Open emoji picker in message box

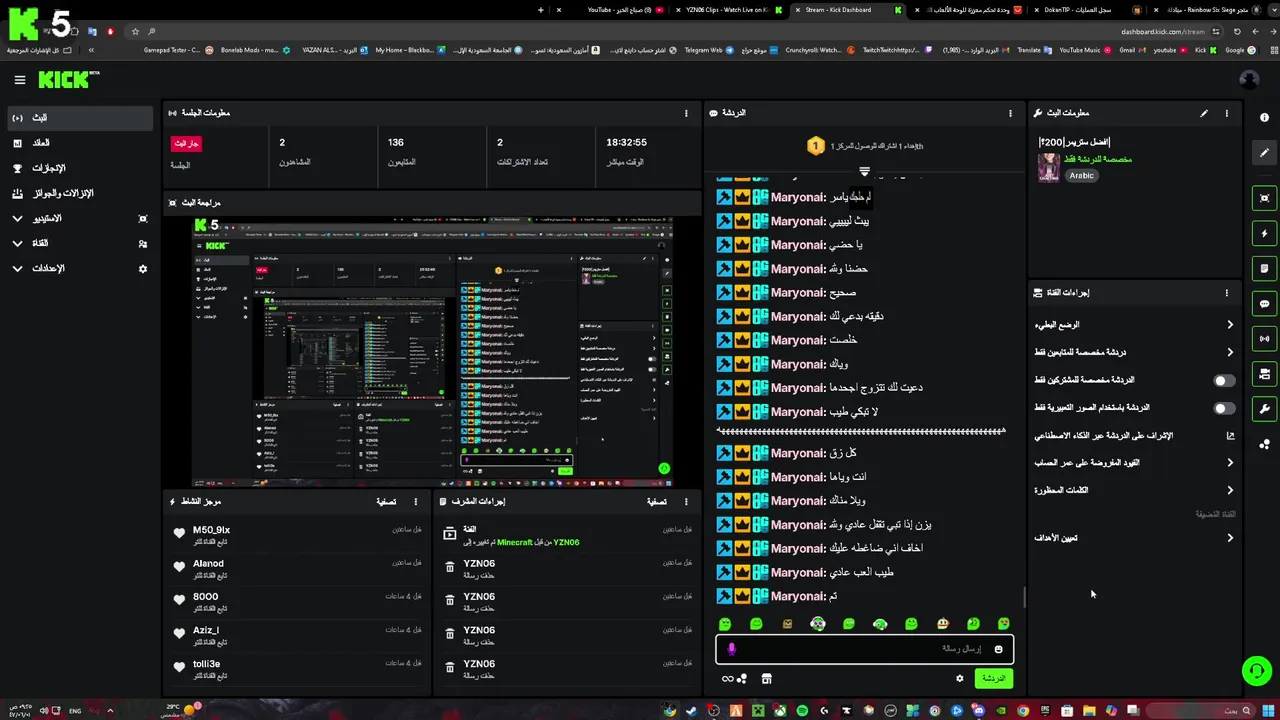998,649
